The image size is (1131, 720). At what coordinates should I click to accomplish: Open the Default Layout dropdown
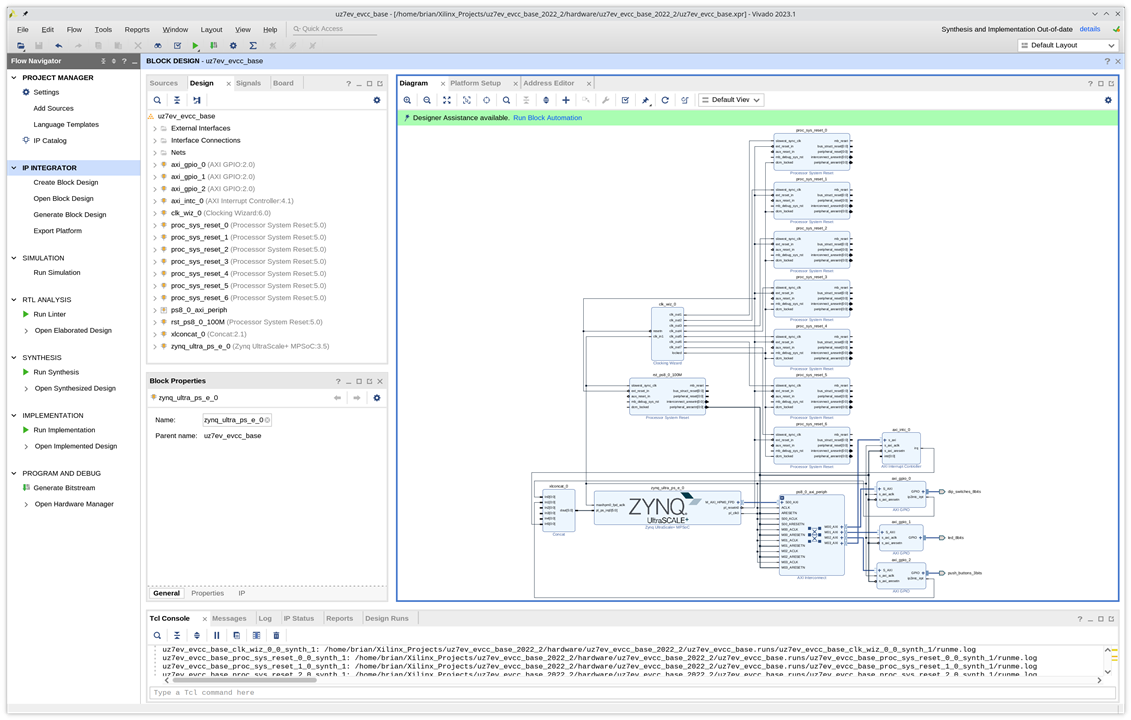click(x=1066, y=45)
